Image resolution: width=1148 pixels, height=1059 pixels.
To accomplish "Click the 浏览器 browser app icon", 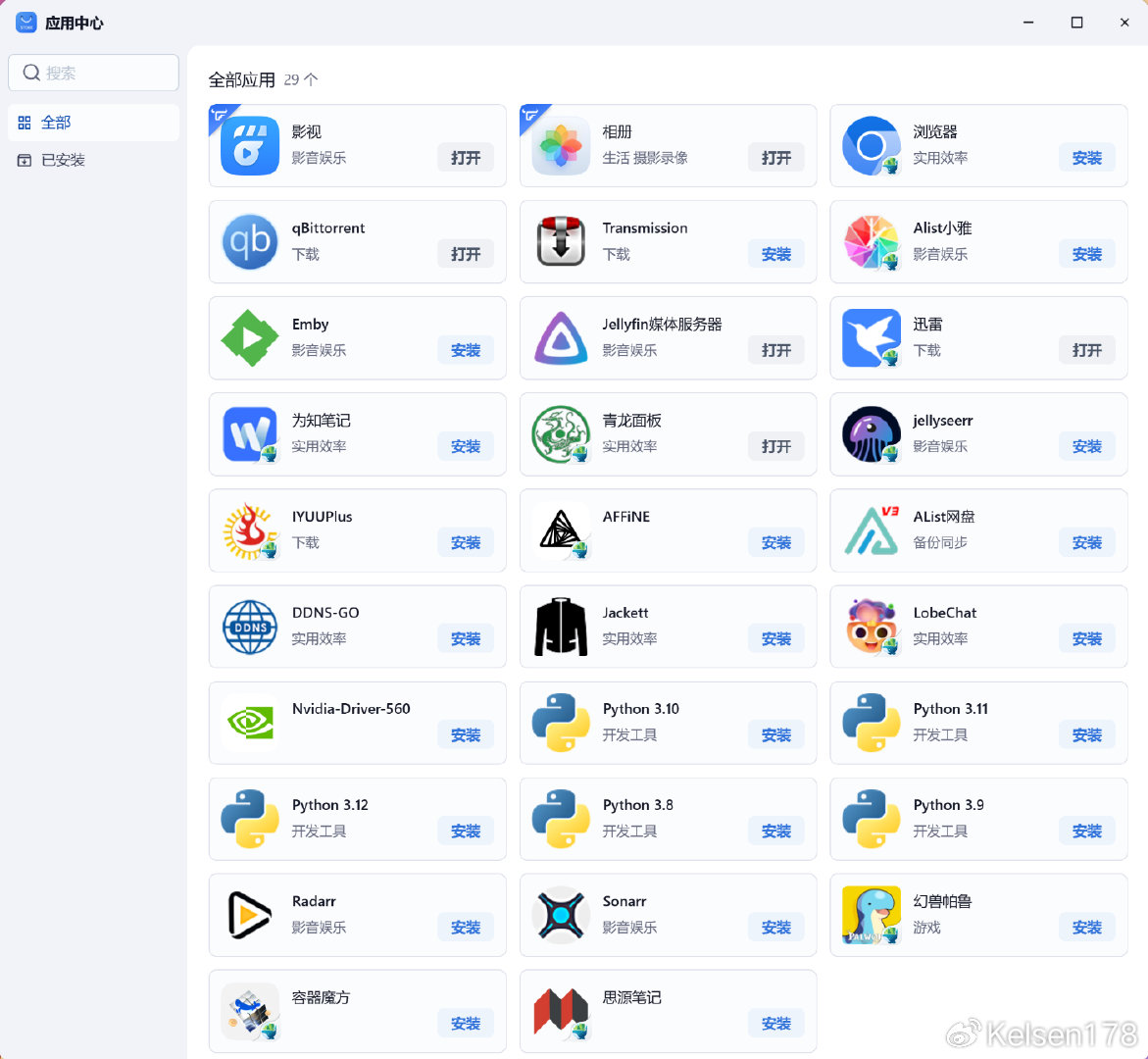I will pyautogui.click(x=872, y=146).
